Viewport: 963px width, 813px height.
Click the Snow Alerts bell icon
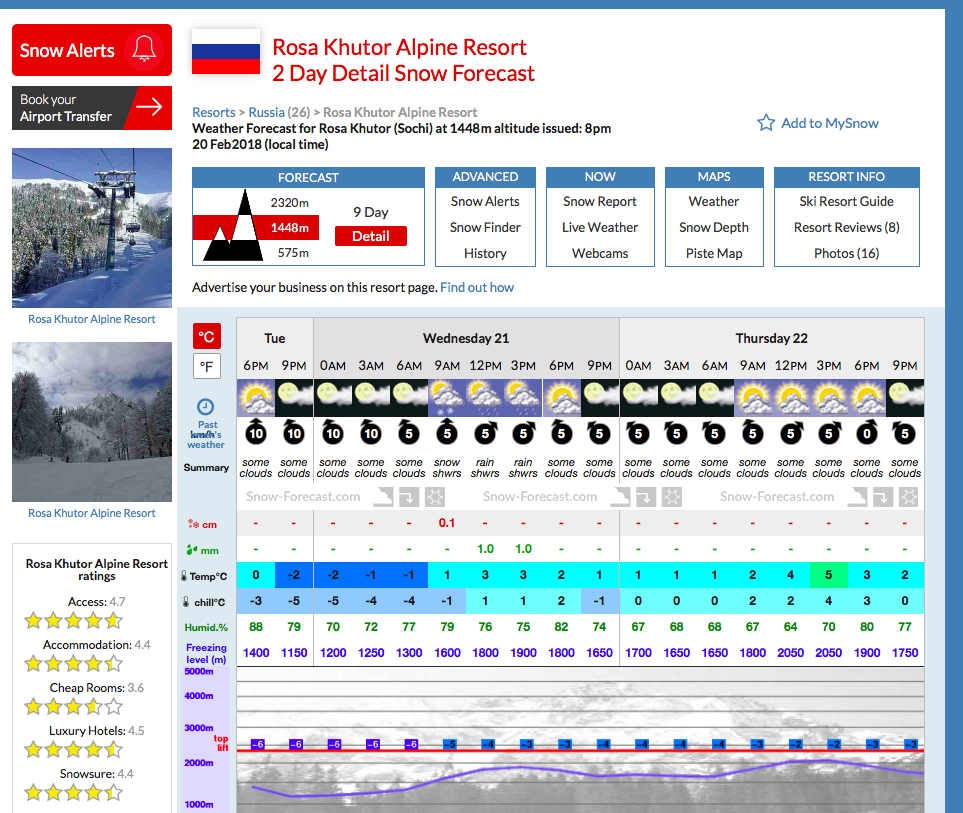pyautogui.click(x=144, y=49)
